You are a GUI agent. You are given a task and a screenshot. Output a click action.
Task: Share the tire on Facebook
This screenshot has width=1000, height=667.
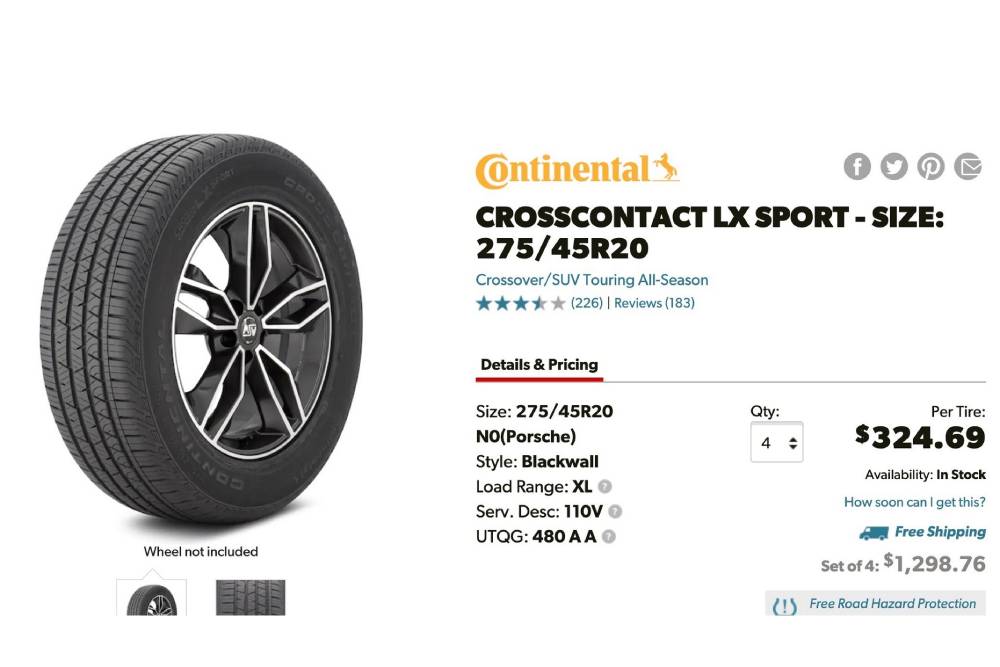coord(857,166)
